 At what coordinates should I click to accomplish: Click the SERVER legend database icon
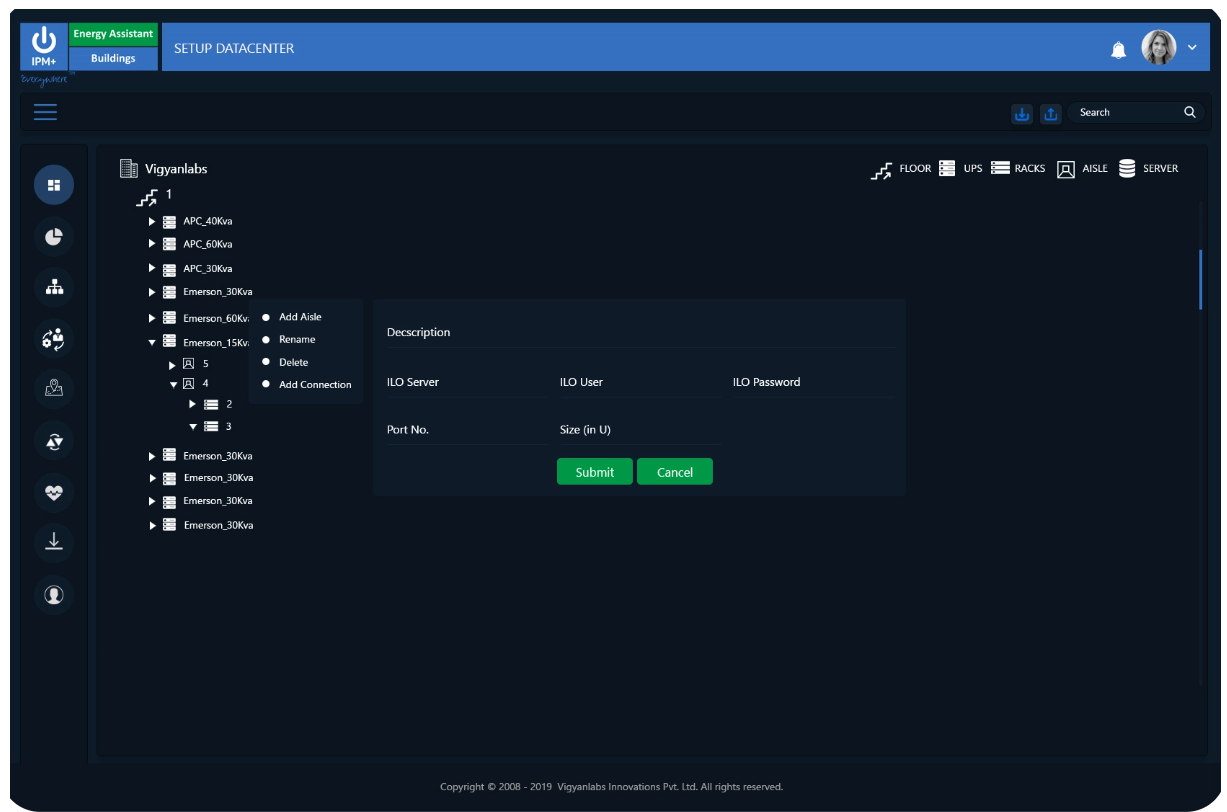point(1127,168)
